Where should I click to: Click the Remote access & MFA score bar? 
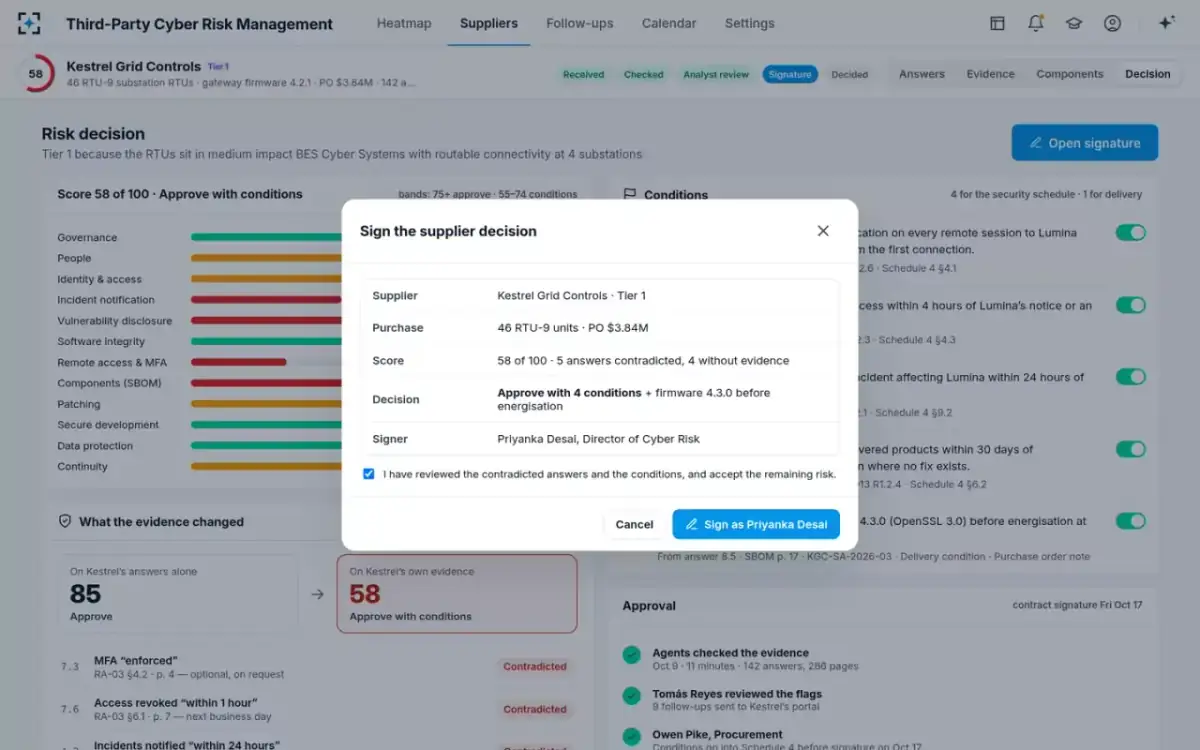point(239,362)
